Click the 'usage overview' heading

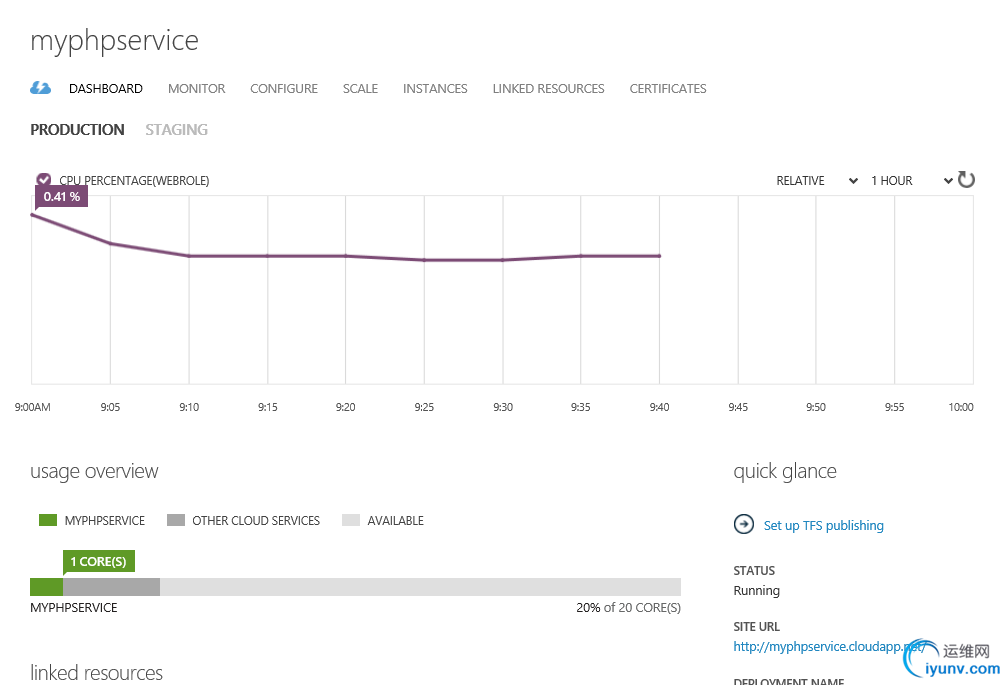click(94, 471)
